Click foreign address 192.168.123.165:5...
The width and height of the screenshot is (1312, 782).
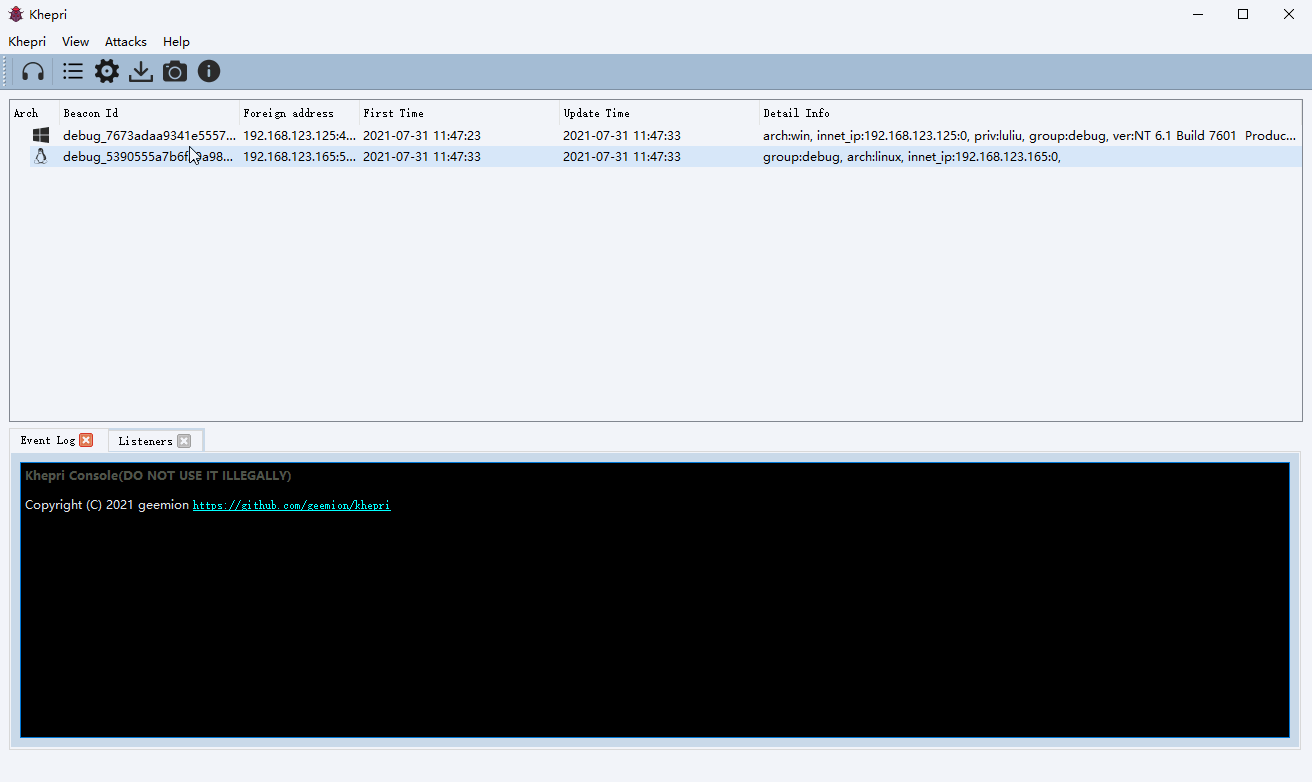tap(299, 156)
